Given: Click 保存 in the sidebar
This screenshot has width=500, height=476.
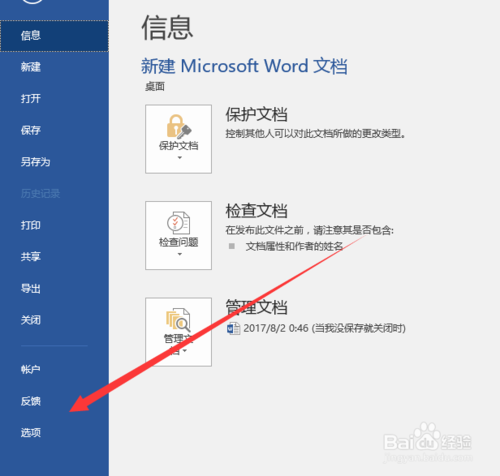Looking at the screenshot, I should tap(54, 130).
